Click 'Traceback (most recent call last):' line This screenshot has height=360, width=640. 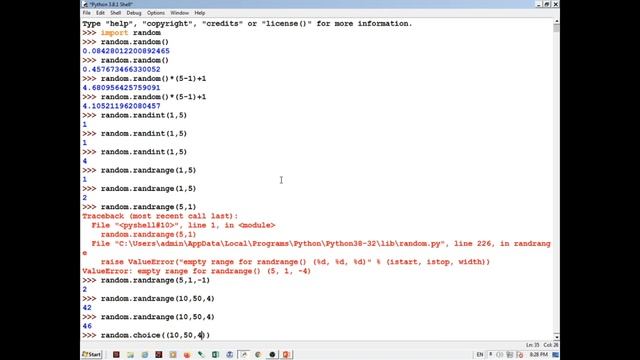tap(160, 216)
